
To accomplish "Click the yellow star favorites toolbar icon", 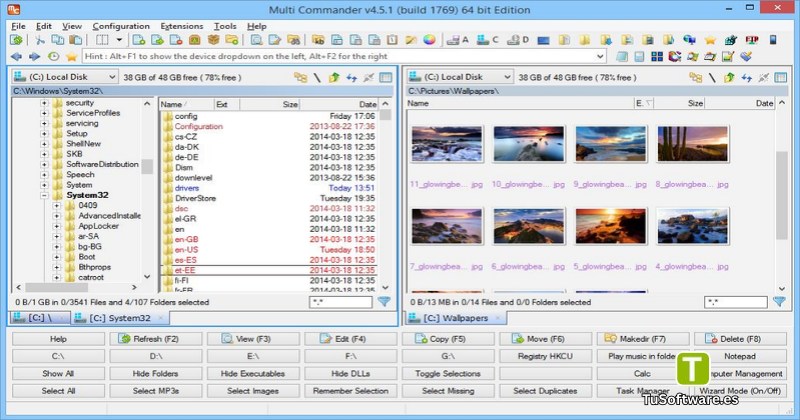I will (x=710, y=40).
